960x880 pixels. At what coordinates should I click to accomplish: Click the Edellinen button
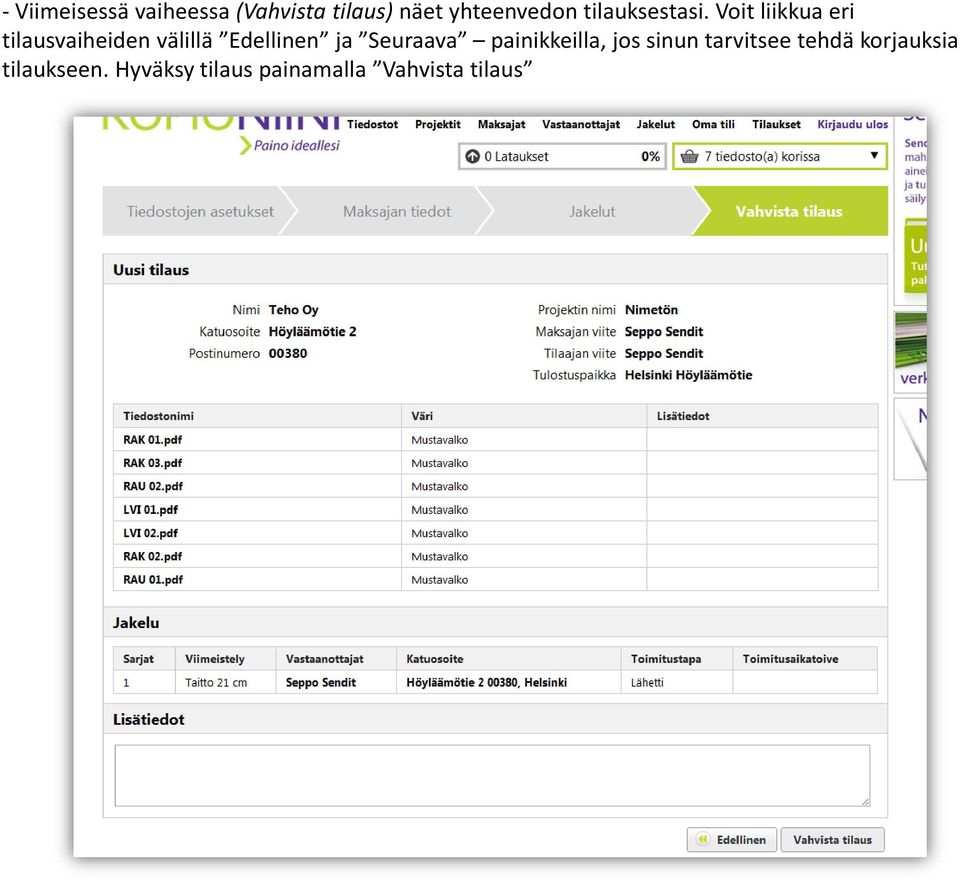pyautogui.click(x=732, y=840)
